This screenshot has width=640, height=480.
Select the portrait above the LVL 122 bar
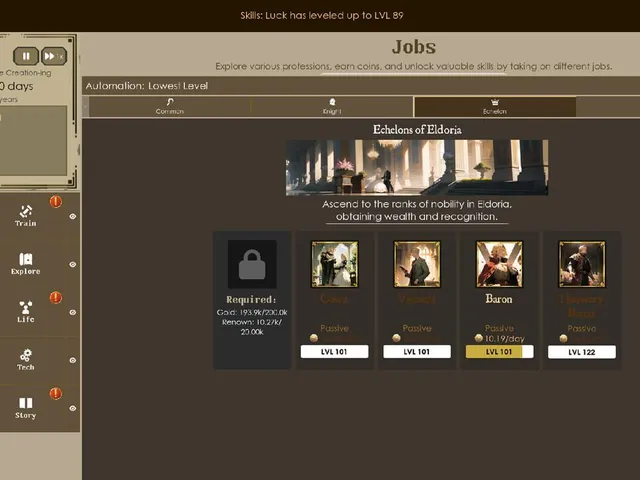coord(582,264)
